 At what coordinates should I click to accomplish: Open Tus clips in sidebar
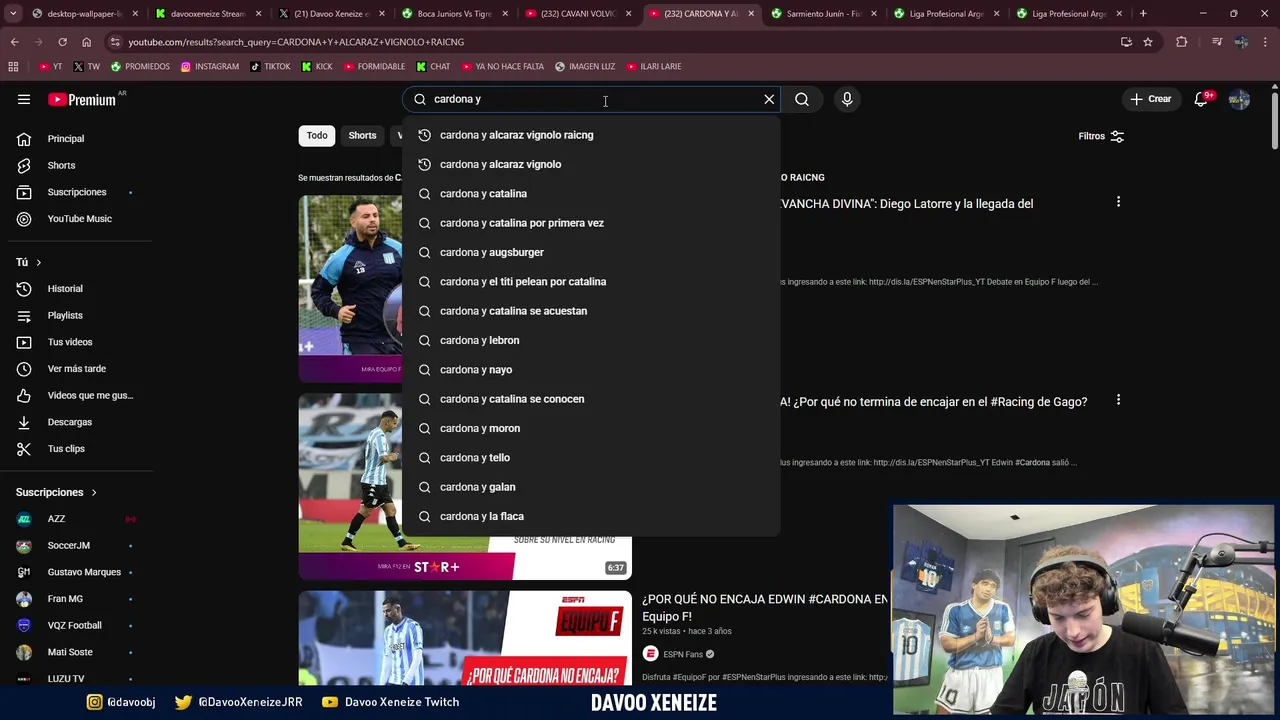(x=66, y=449)
